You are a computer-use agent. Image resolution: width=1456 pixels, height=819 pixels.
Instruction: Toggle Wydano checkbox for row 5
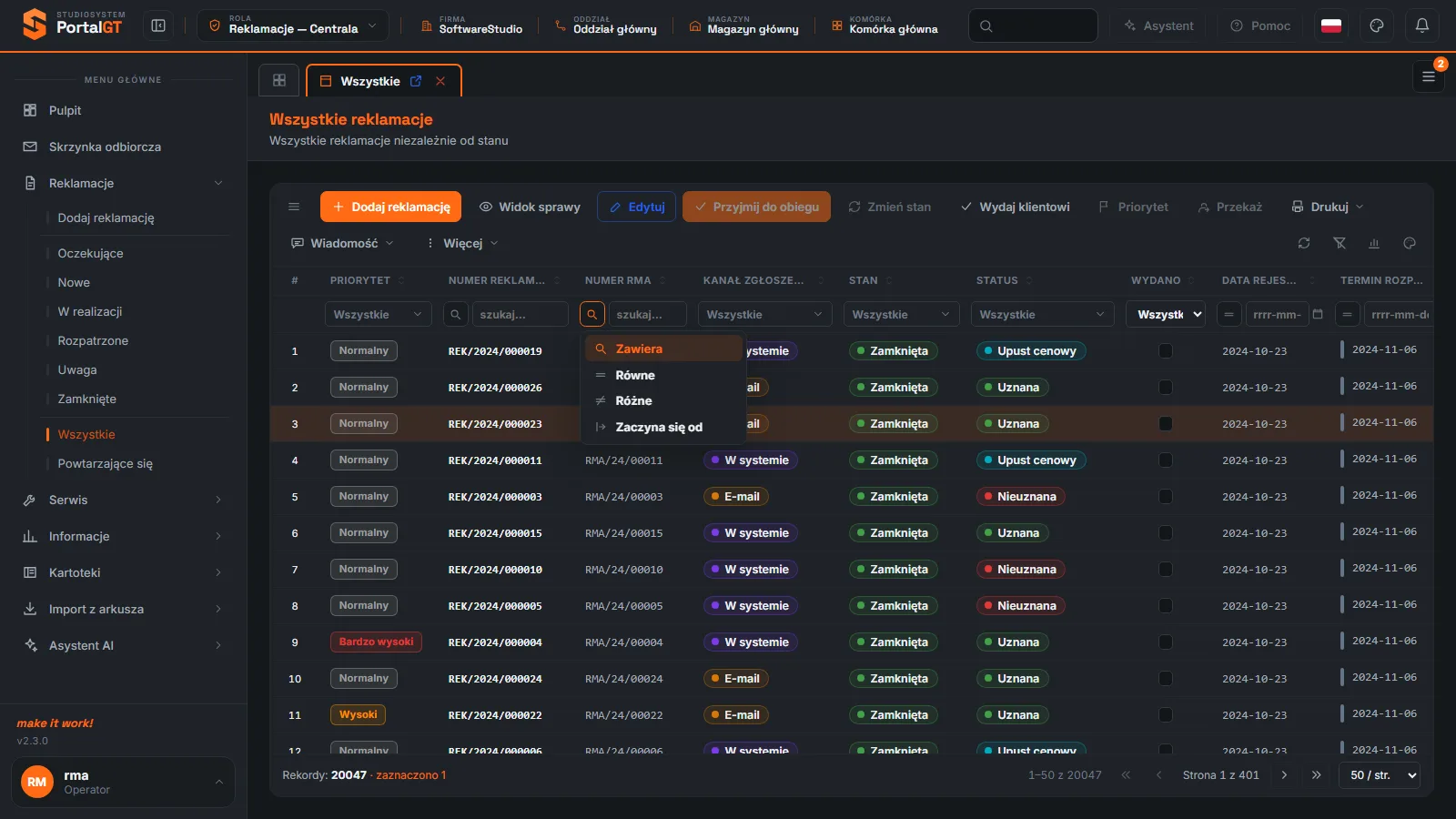[x=1166, y=497]
